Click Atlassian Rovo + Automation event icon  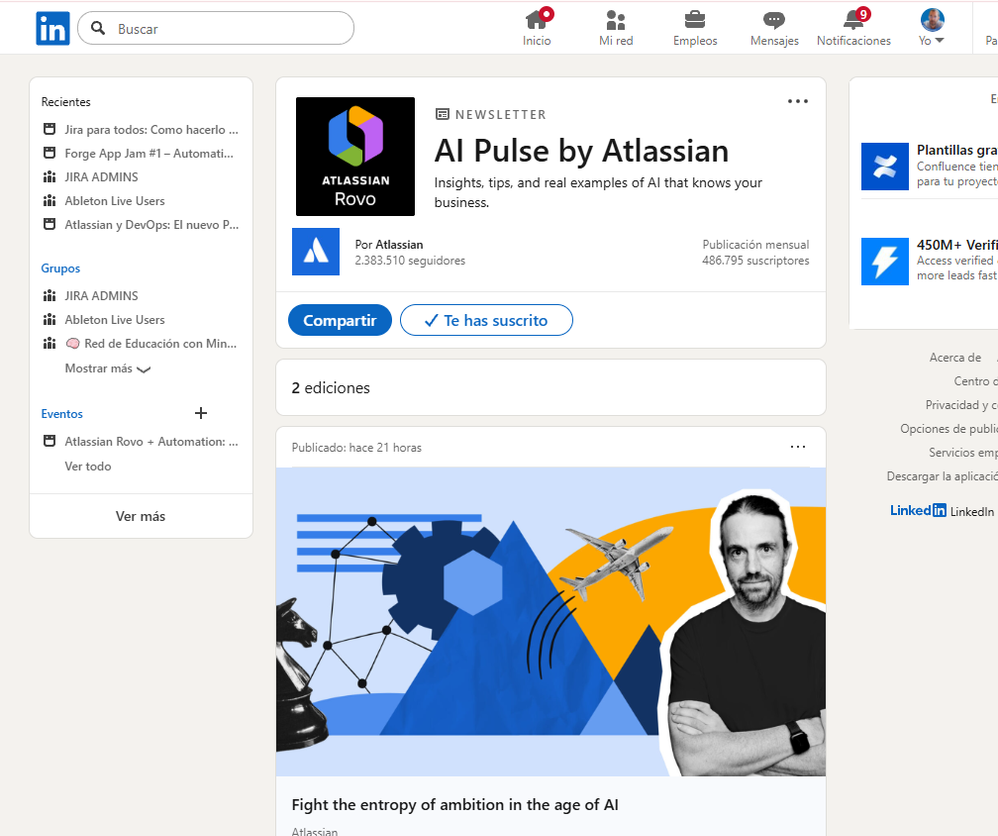tap(49, 441)
